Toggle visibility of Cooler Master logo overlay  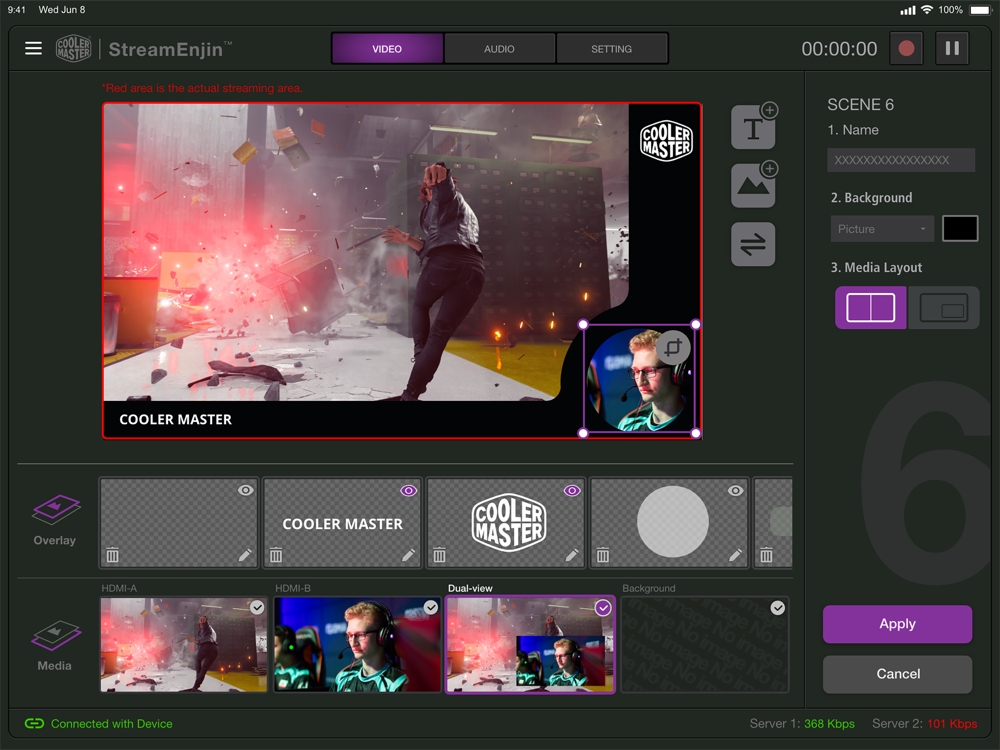click(572, 490)
